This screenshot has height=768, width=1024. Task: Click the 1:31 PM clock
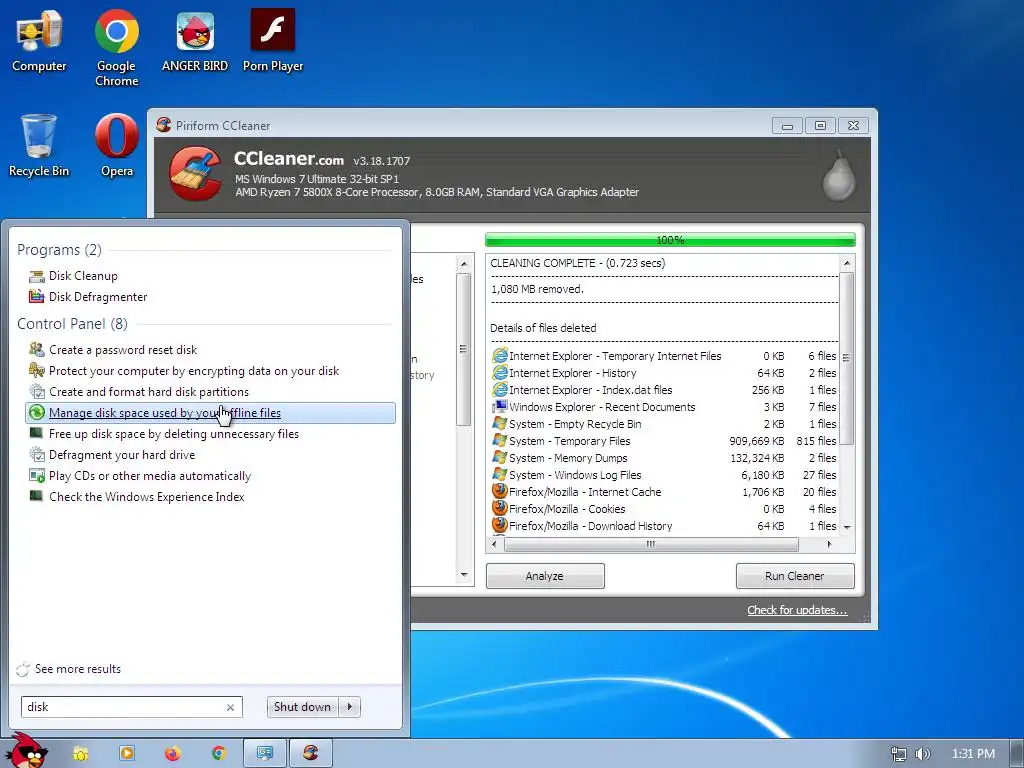973,754
